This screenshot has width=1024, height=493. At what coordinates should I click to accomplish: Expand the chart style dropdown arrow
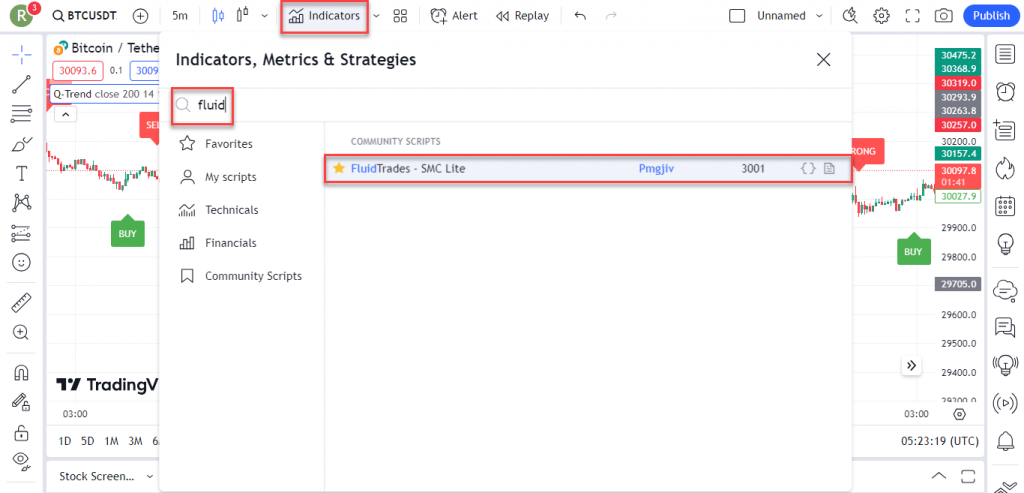pyautogui.click(x=264, y=16)
